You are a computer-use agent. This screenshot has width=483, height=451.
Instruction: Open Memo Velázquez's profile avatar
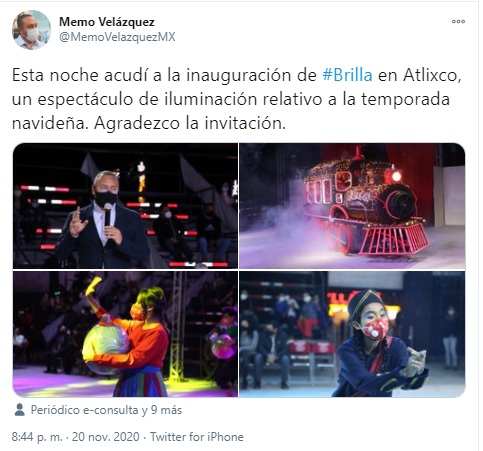[31, 30]
